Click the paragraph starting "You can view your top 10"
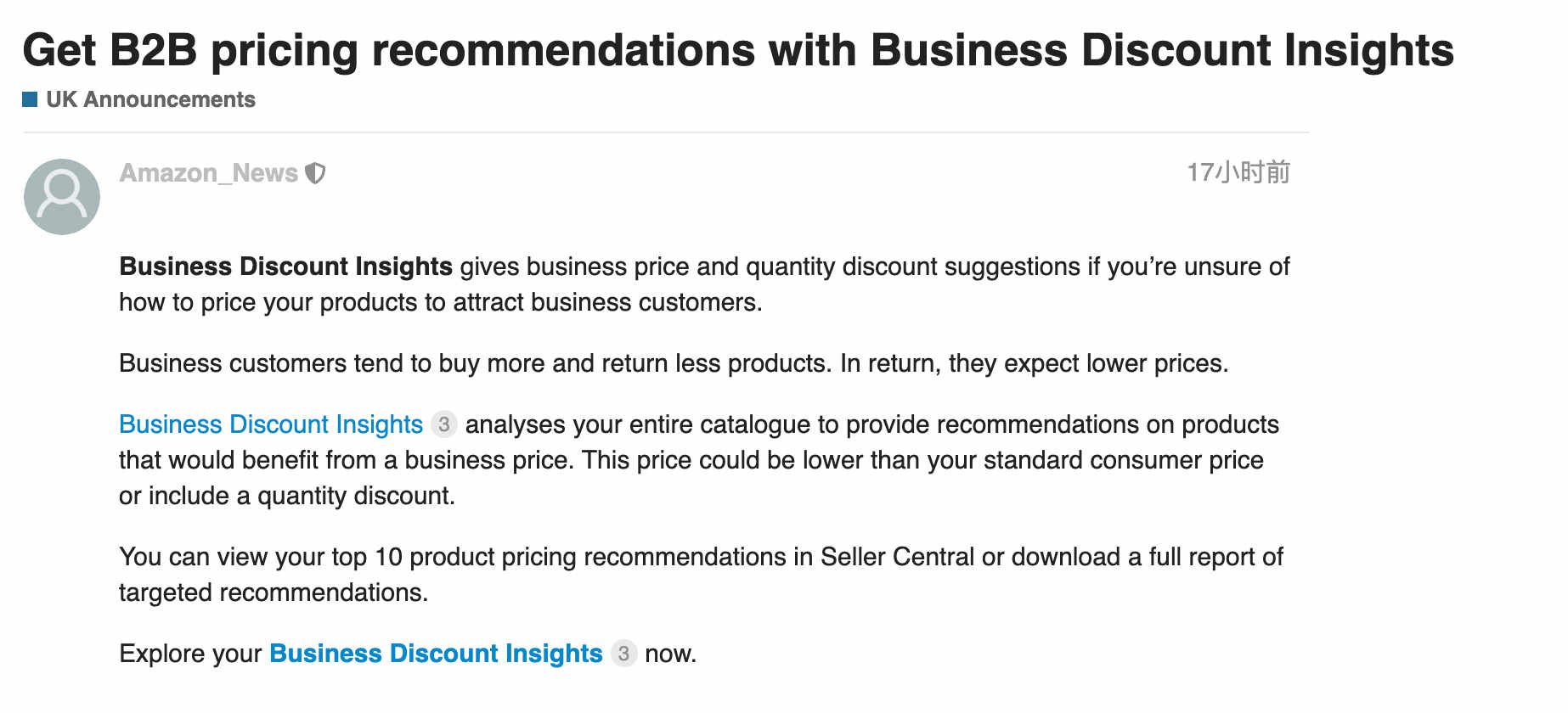The width and height of the screenshot is (1568, 713). (701, 574)
